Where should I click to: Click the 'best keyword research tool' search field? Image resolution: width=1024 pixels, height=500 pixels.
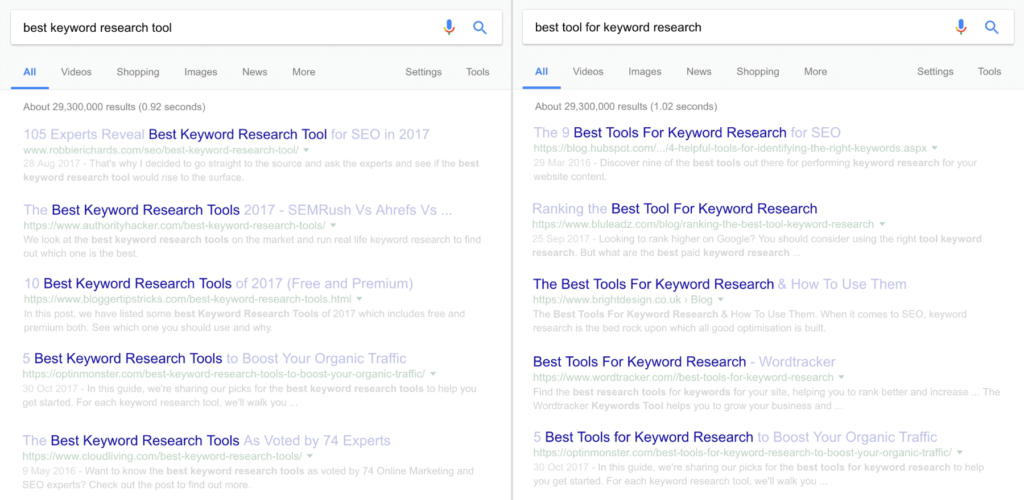220,28
